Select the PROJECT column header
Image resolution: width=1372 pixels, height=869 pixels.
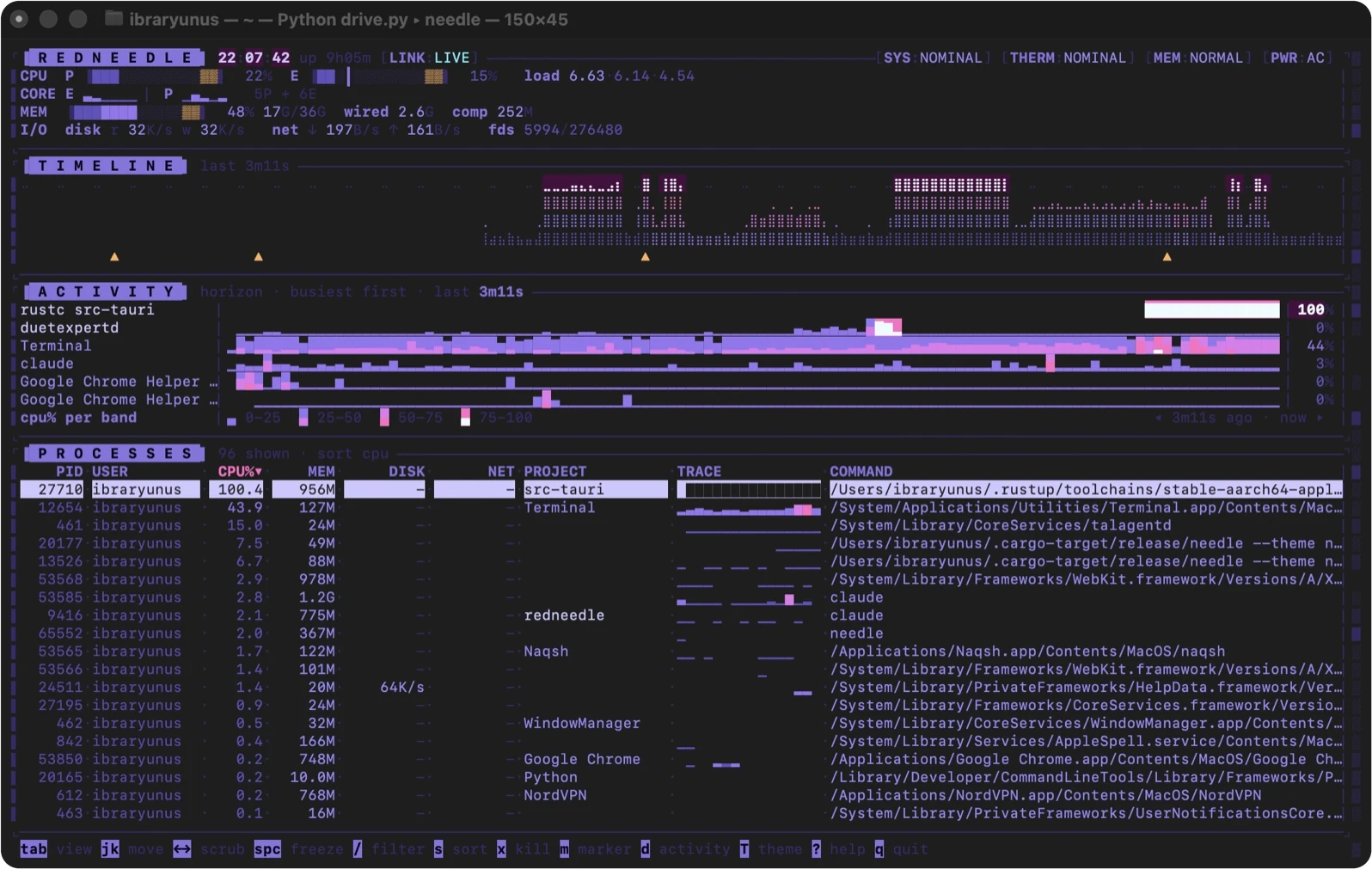pyautogui.click(x=555, y=471)
